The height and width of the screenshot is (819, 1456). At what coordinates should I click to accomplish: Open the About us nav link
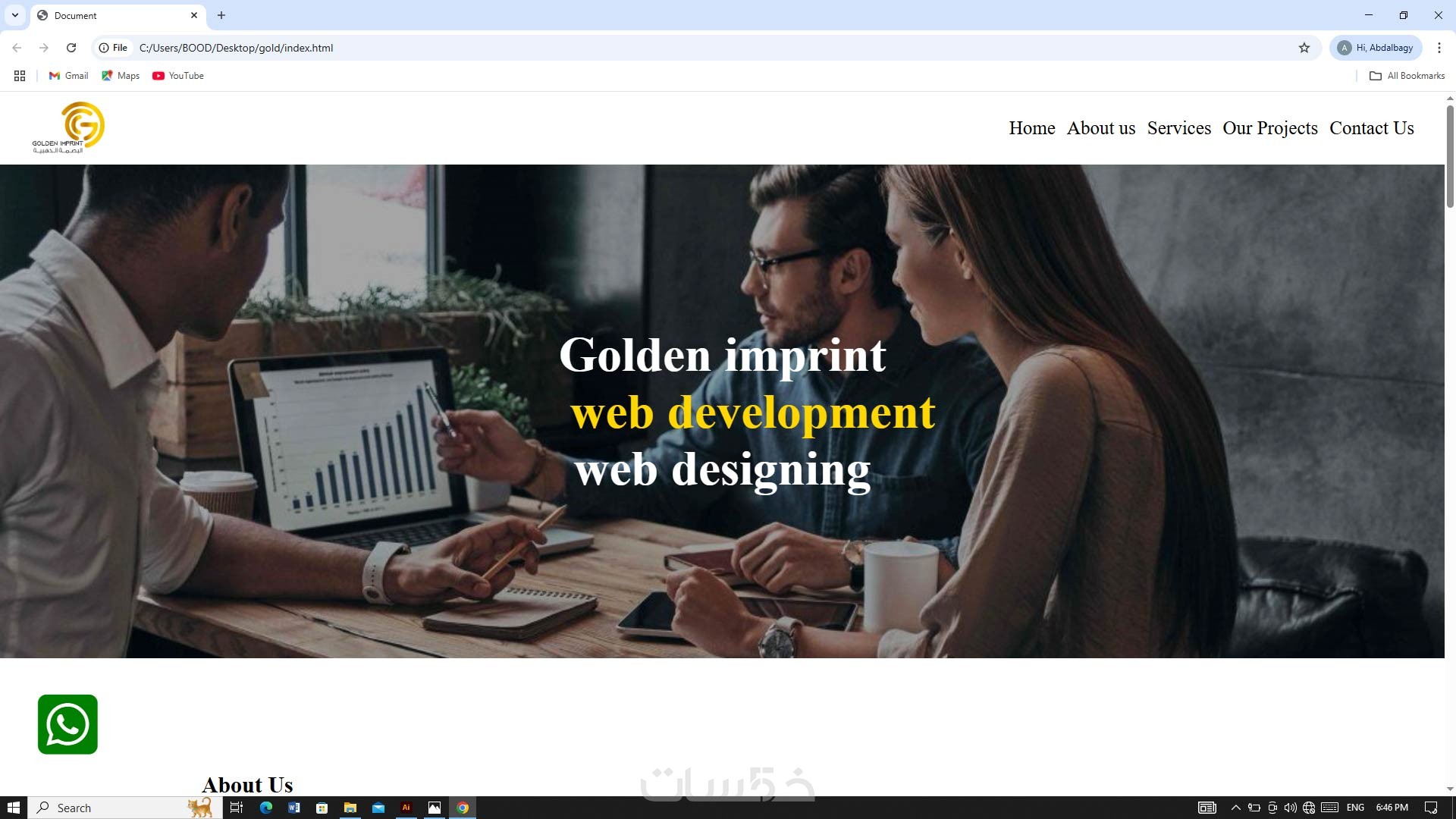coord(1100,128)
